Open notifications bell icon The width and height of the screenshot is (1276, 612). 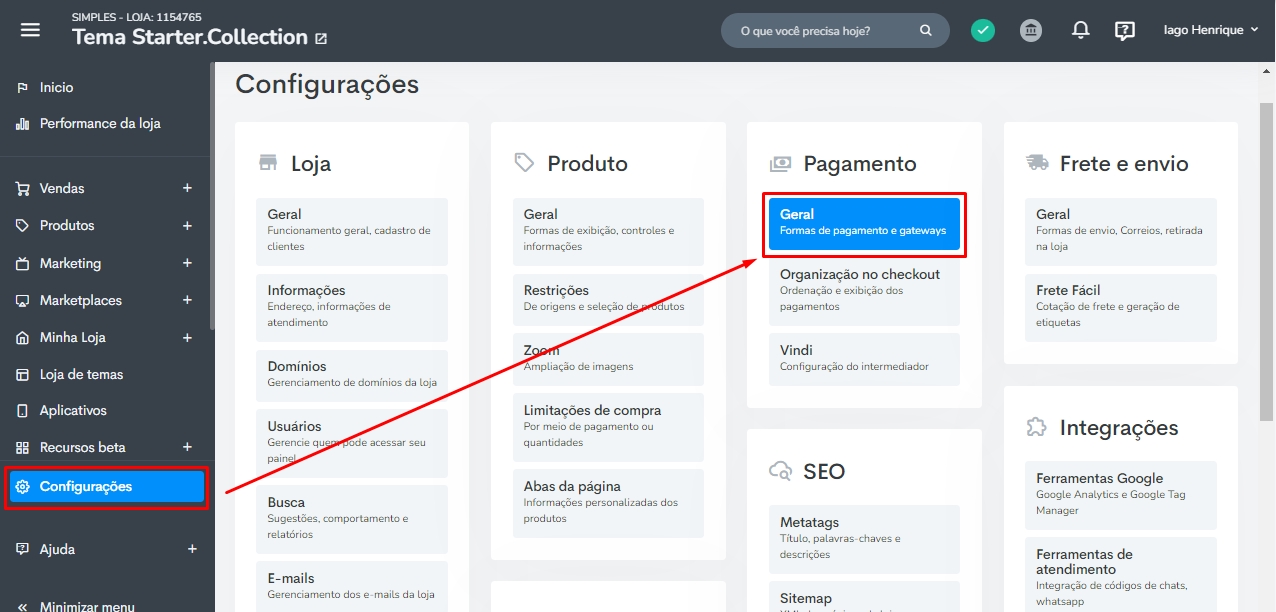(1080, 31)
